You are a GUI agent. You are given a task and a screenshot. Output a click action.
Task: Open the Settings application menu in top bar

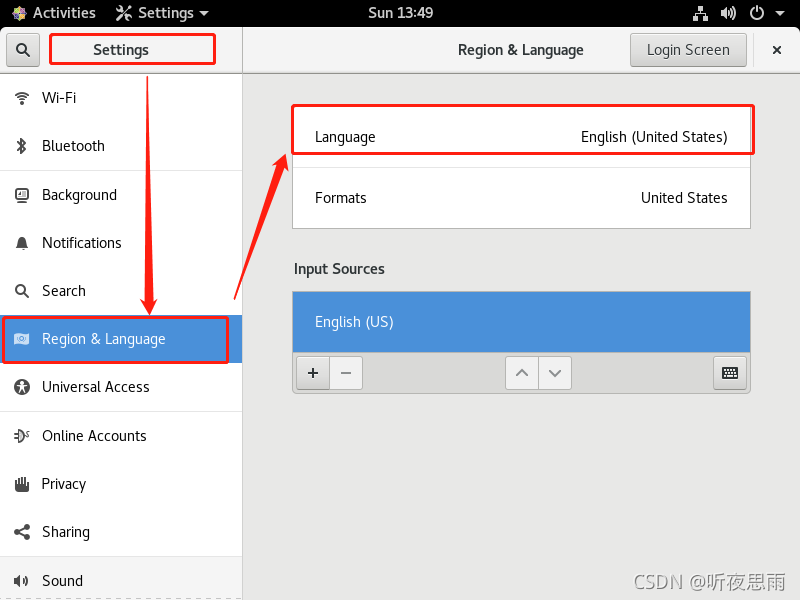click(x=162, y=13)
